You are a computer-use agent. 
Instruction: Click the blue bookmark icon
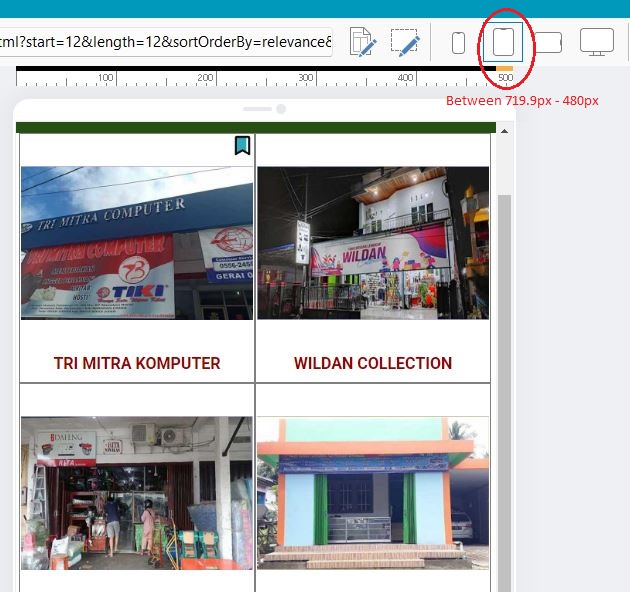pyautogui.click(x=242, y=145)
